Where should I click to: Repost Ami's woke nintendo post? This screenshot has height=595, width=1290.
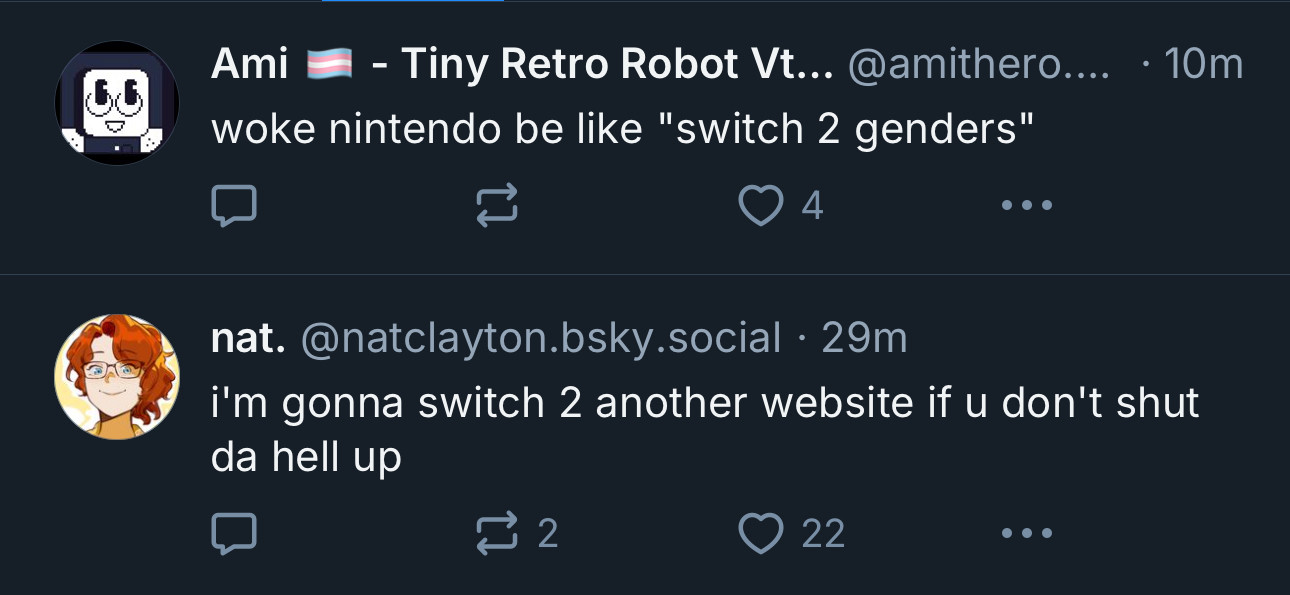(497, 206)
